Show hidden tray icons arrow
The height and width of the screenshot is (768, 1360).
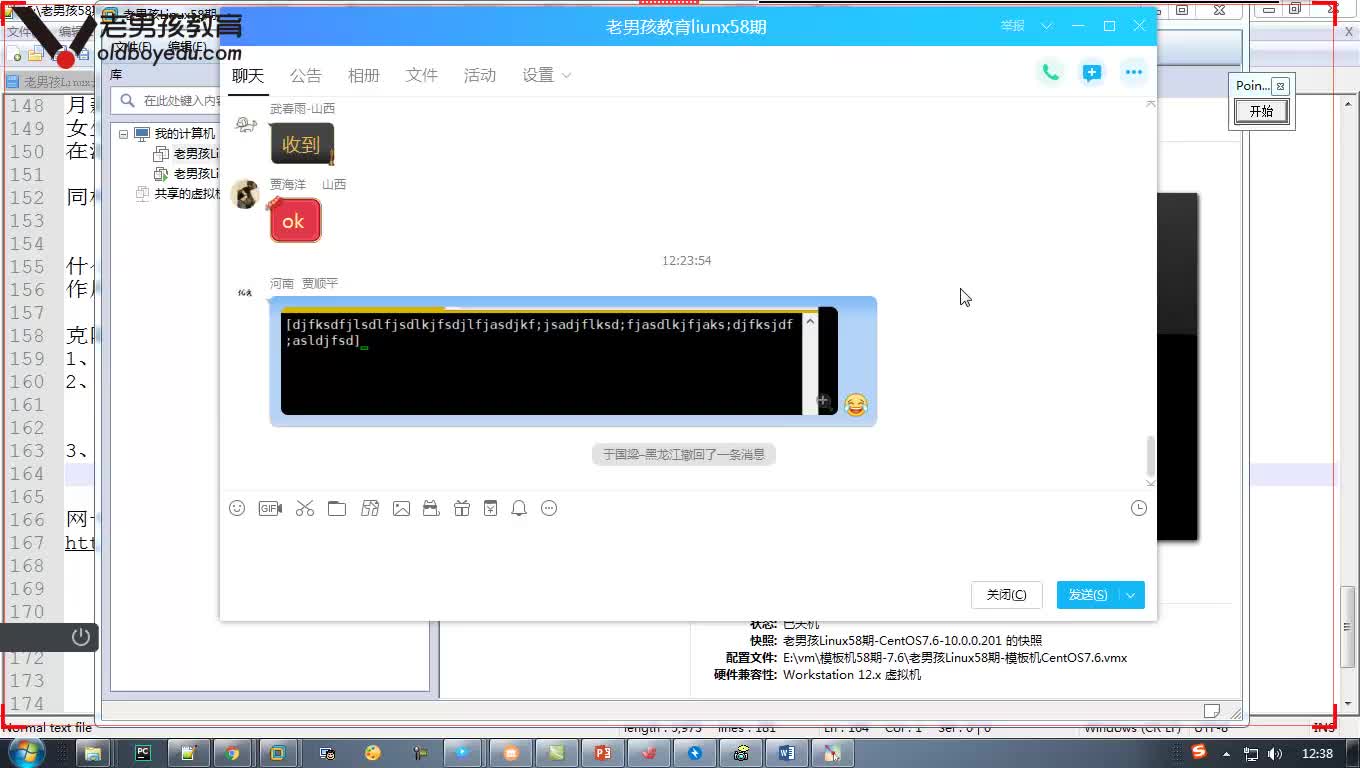point(1228,753)
